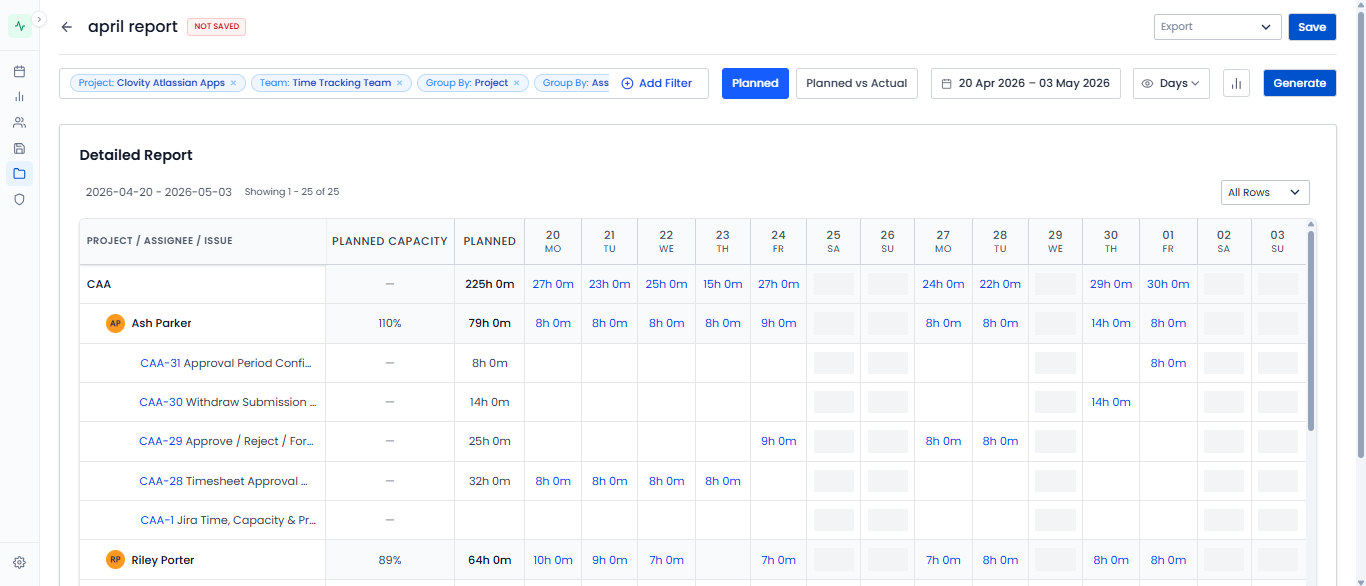Click the Add Filter plus button
Screen dimensions: 1366x586
click(657, 83)
